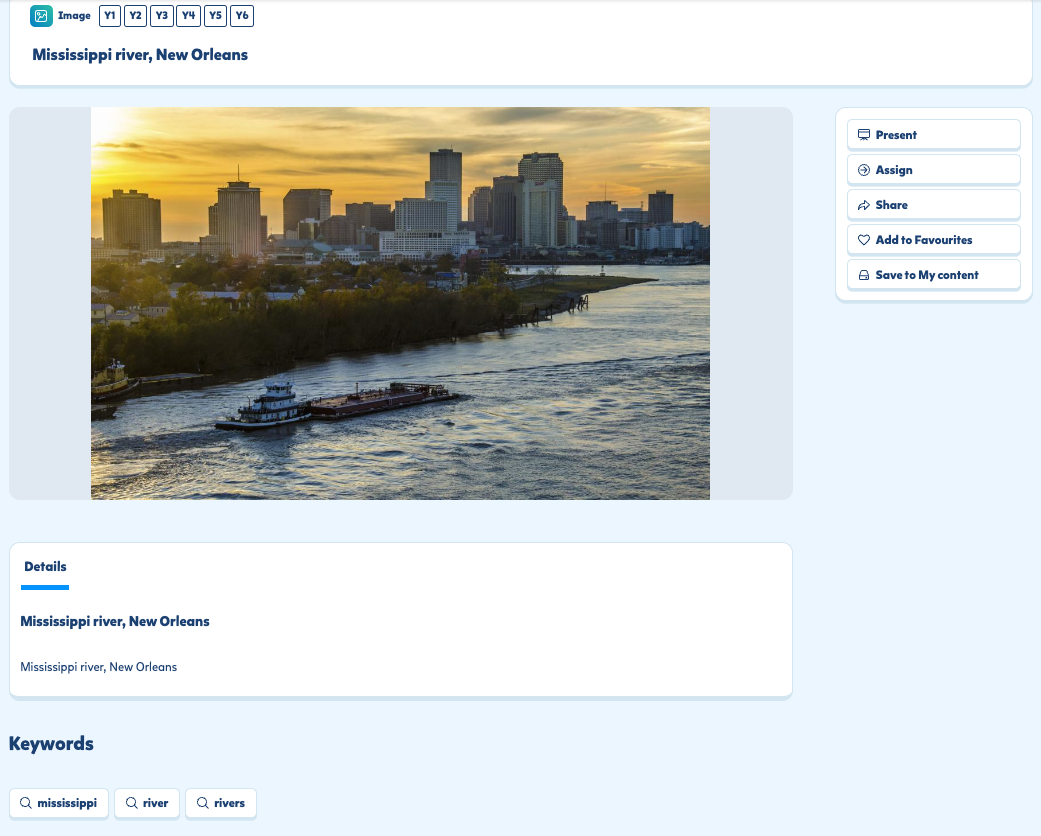The image size is (1041, 836).
Task: Select the Y5 year tag
Action: 215,16
